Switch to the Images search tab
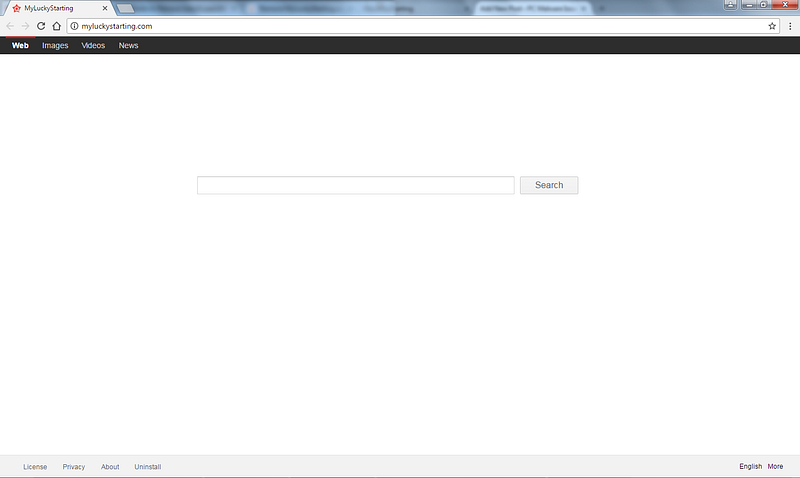The image size is (800, 478). tap(55, 45)
